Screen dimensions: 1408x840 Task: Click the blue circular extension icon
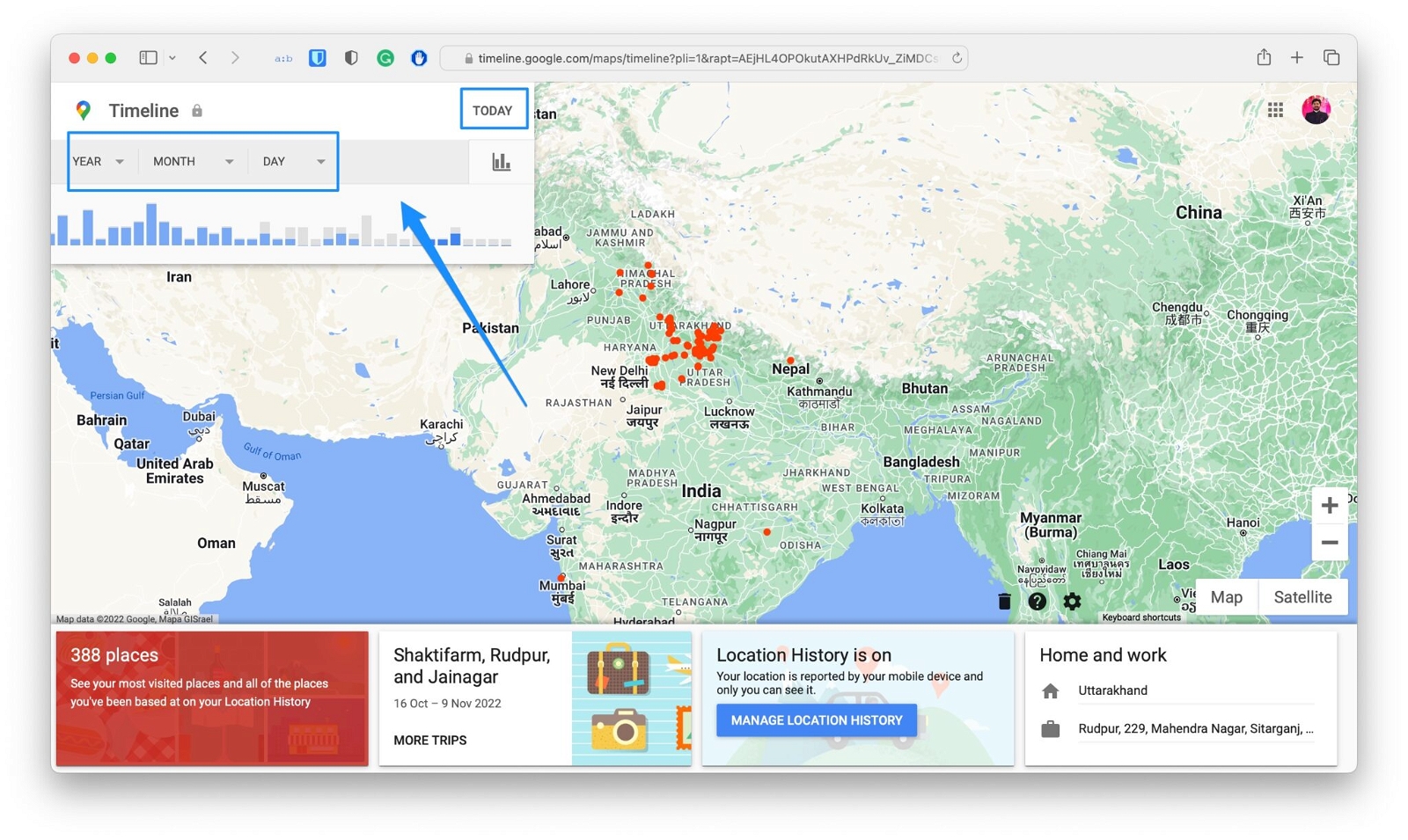pos(420,58)
